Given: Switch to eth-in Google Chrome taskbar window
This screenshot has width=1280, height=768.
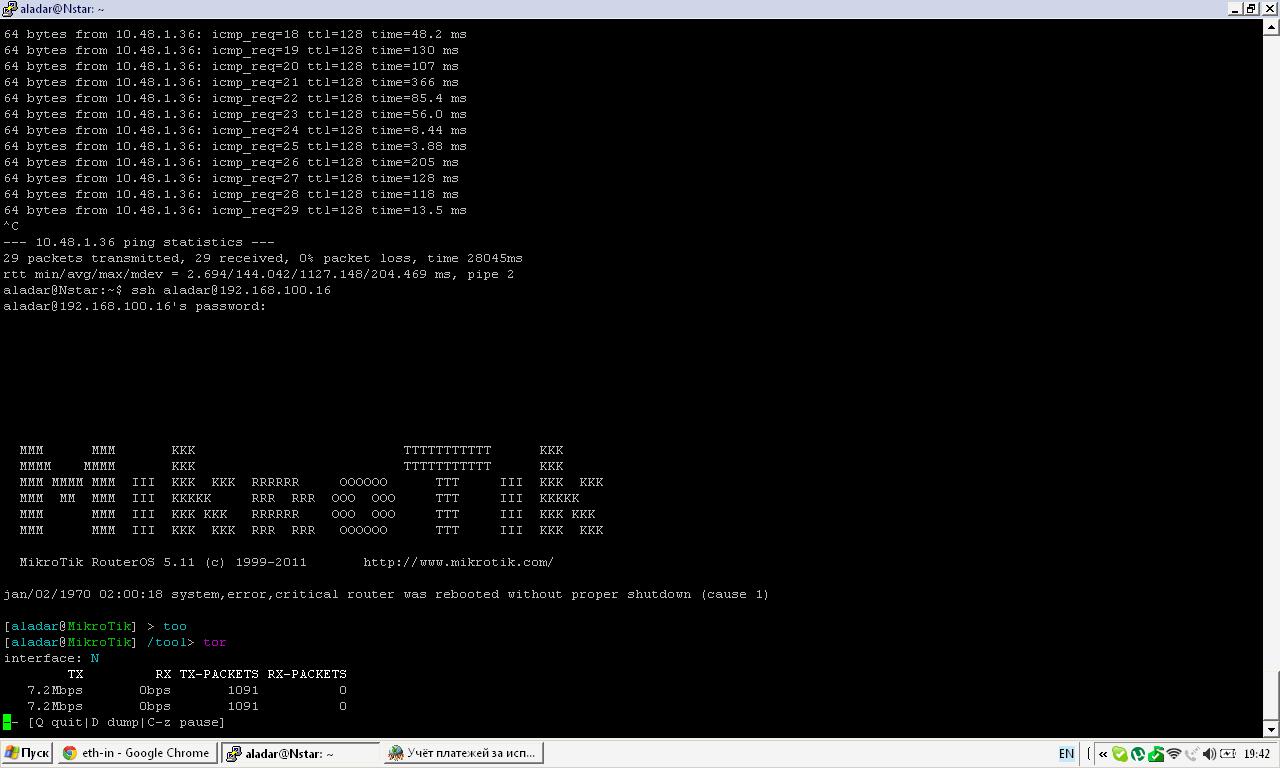Looking at the screenshot, I should 137,753.
